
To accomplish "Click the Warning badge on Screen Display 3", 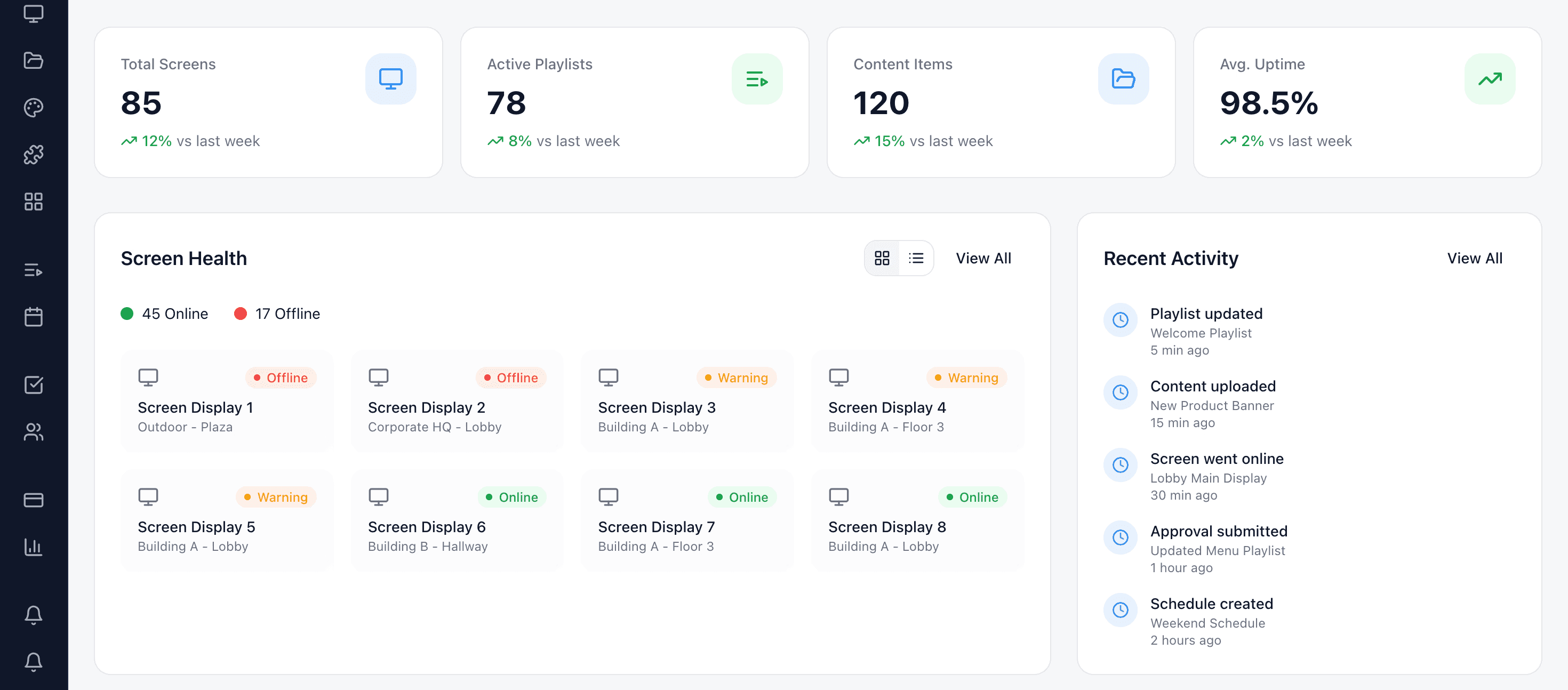I will pos(736,377).
